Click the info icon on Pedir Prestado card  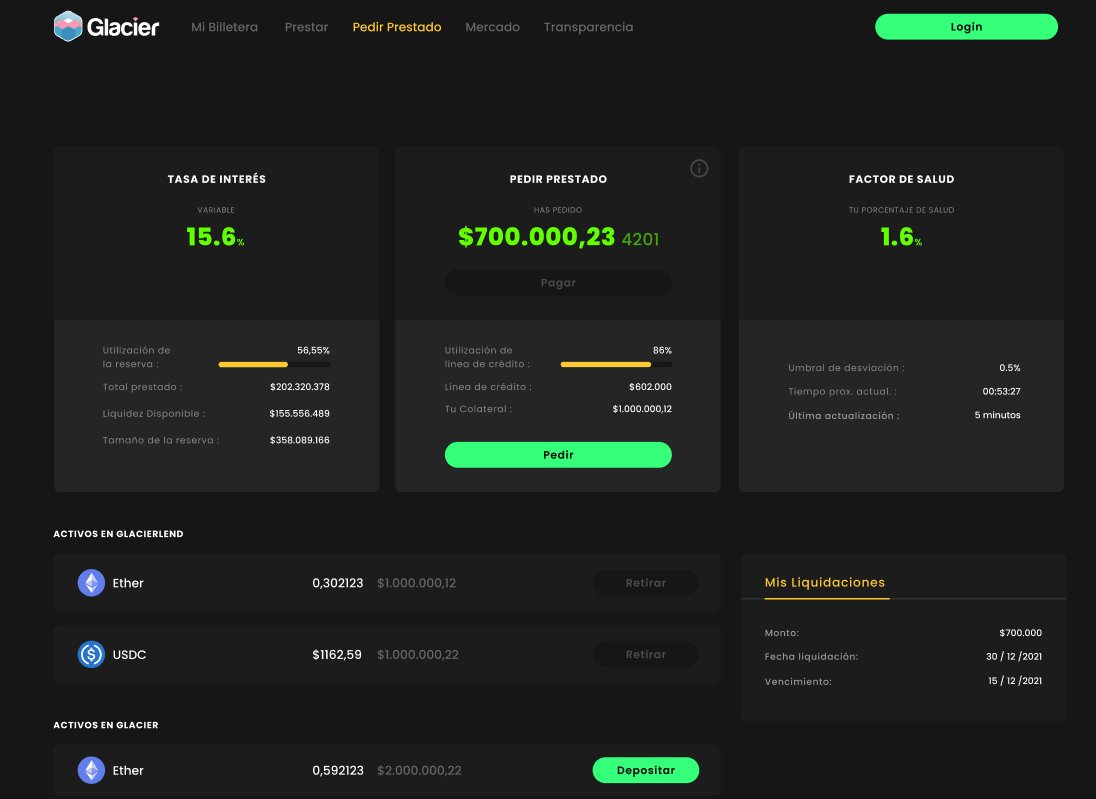pyautogui.click(x=699, y=168)
